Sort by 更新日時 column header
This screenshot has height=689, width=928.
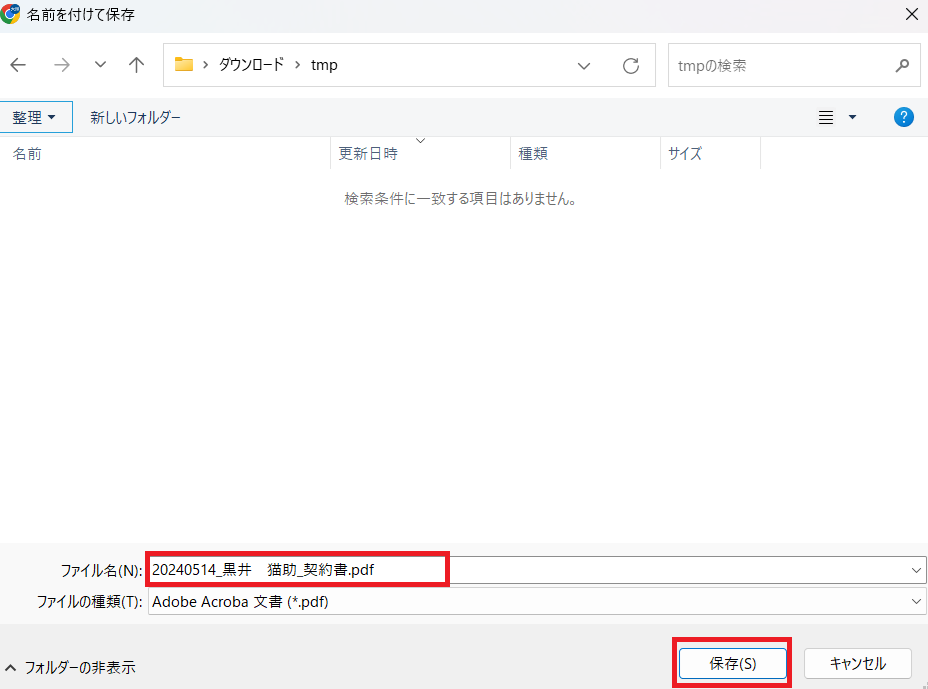pos(368,153)
